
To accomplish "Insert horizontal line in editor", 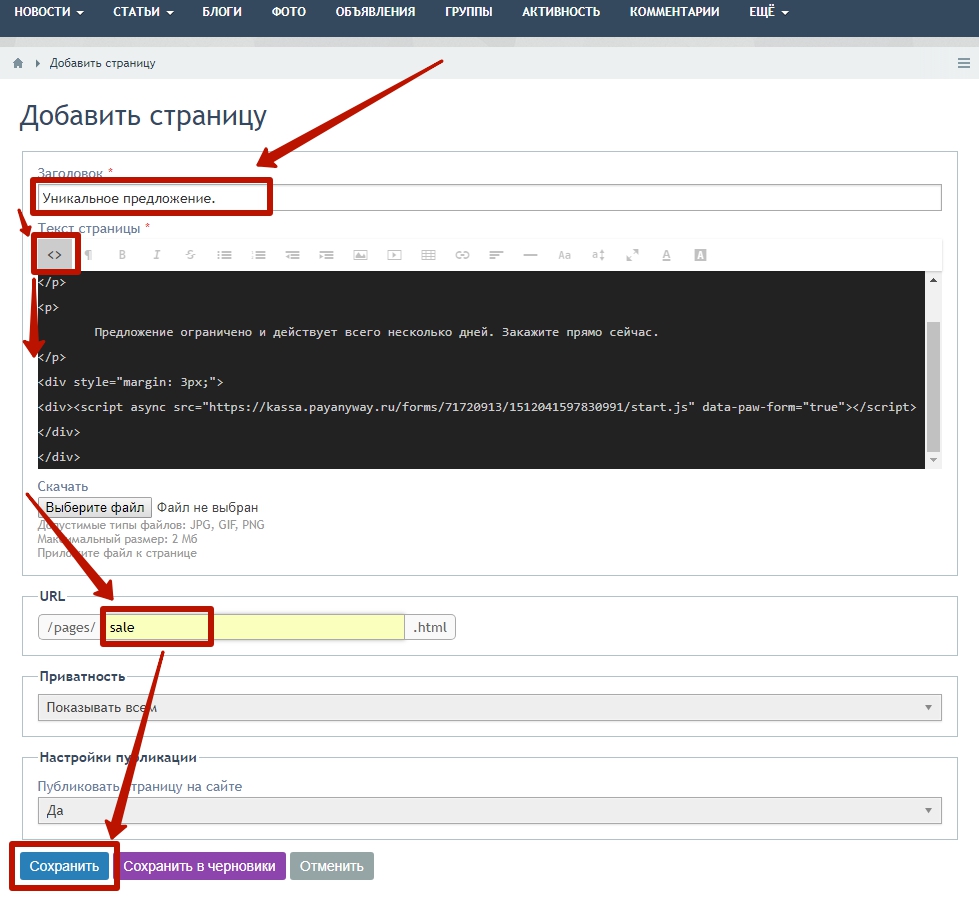I will point(530,255).
